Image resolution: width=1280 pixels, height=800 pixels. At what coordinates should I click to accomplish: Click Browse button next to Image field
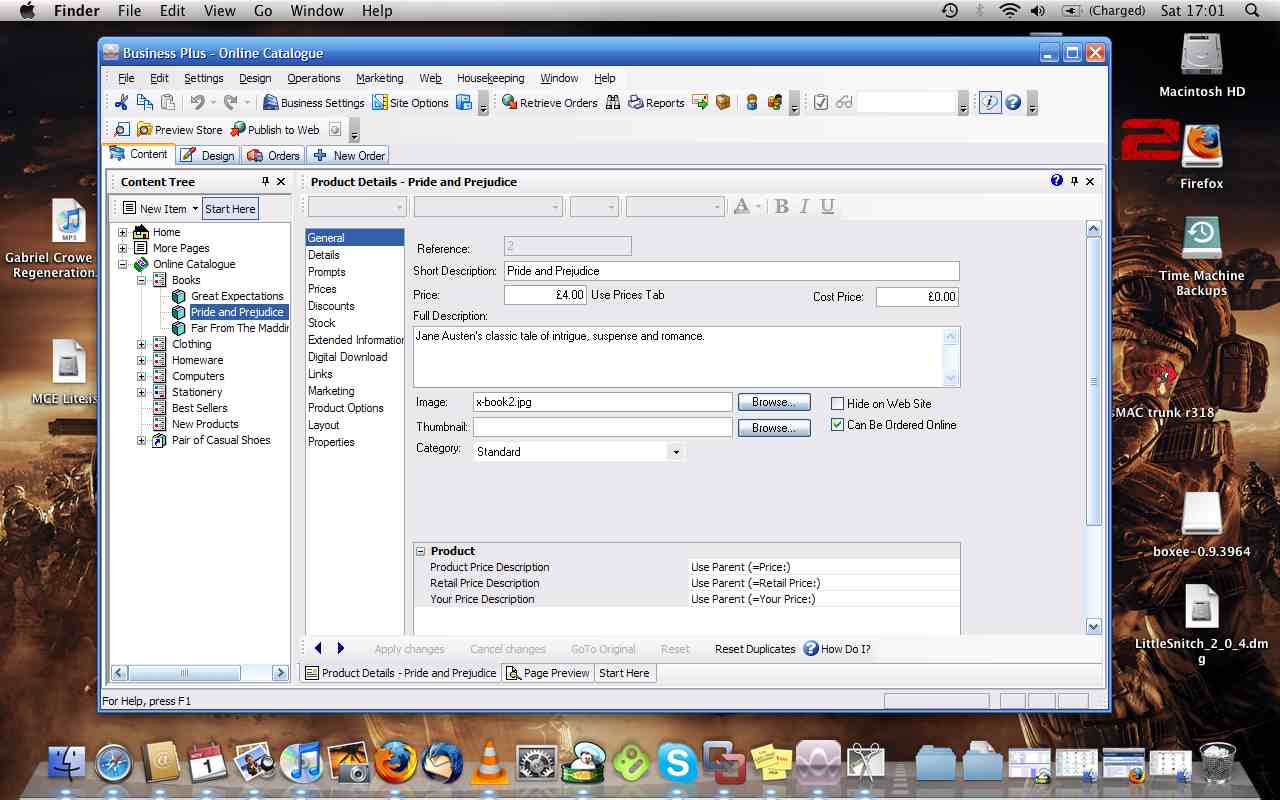pyautogui.click(x=773, y=402)
